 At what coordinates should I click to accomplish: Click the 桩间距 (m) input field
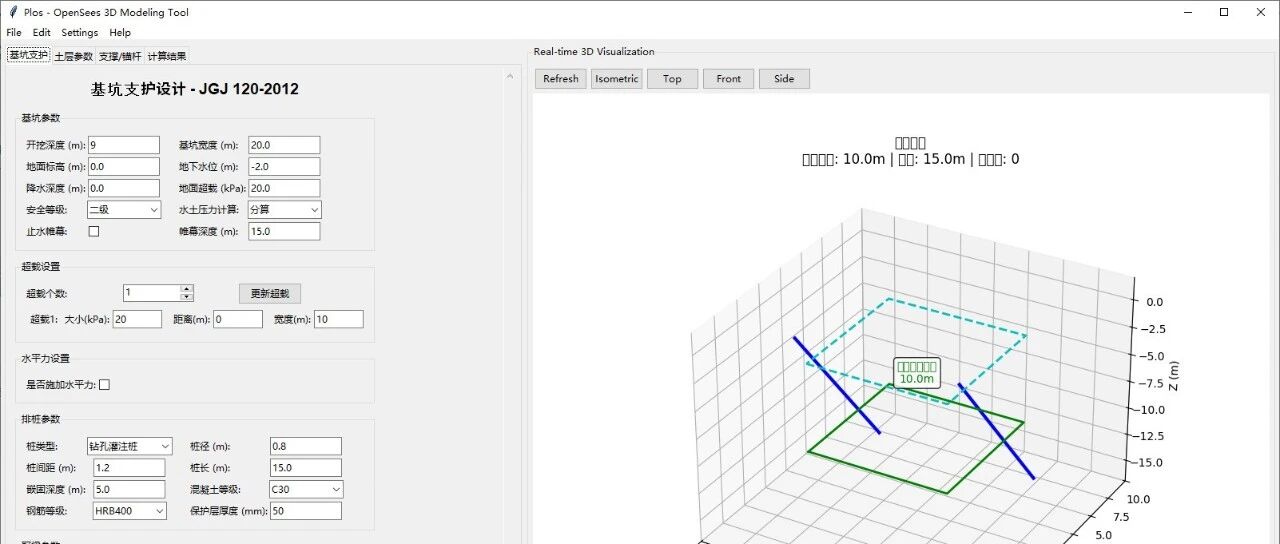click(x=129, y=468)
